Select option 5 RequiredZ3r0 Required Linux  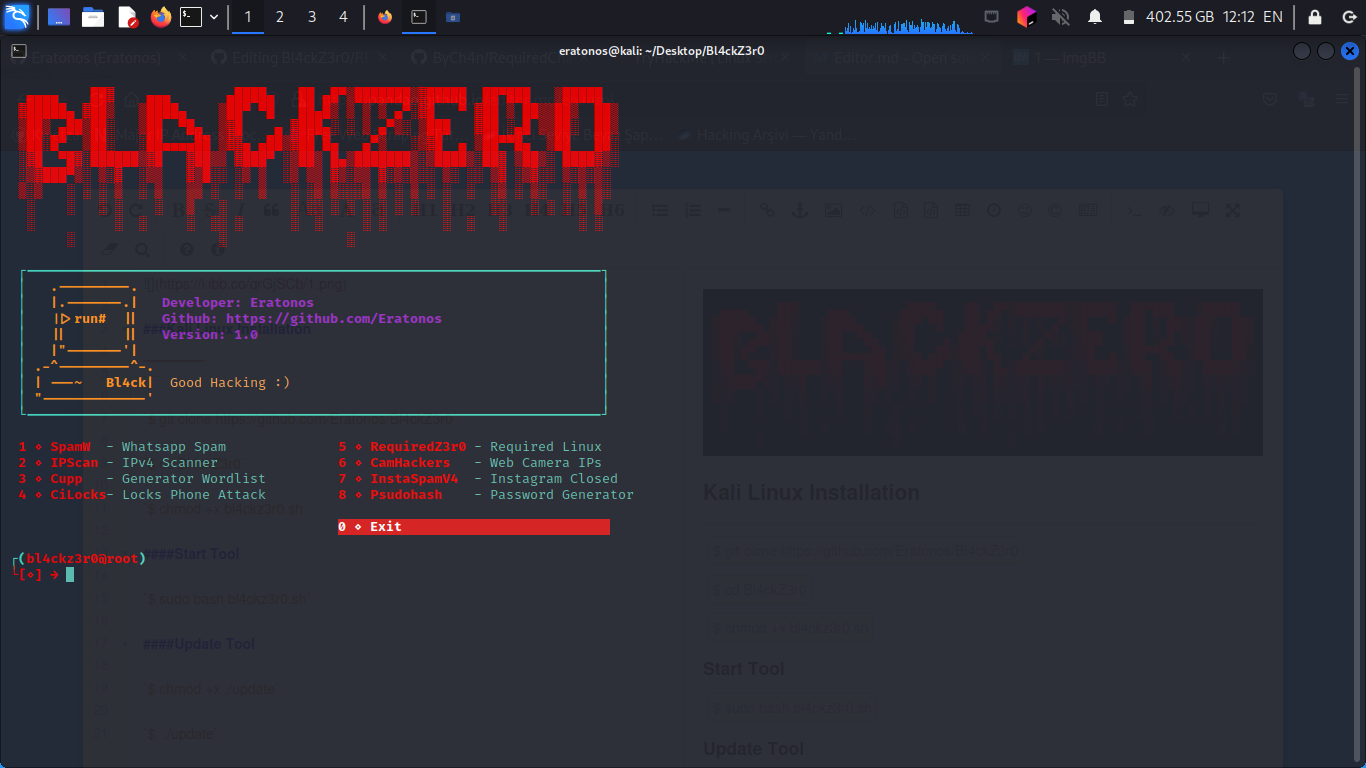[470, 447]
